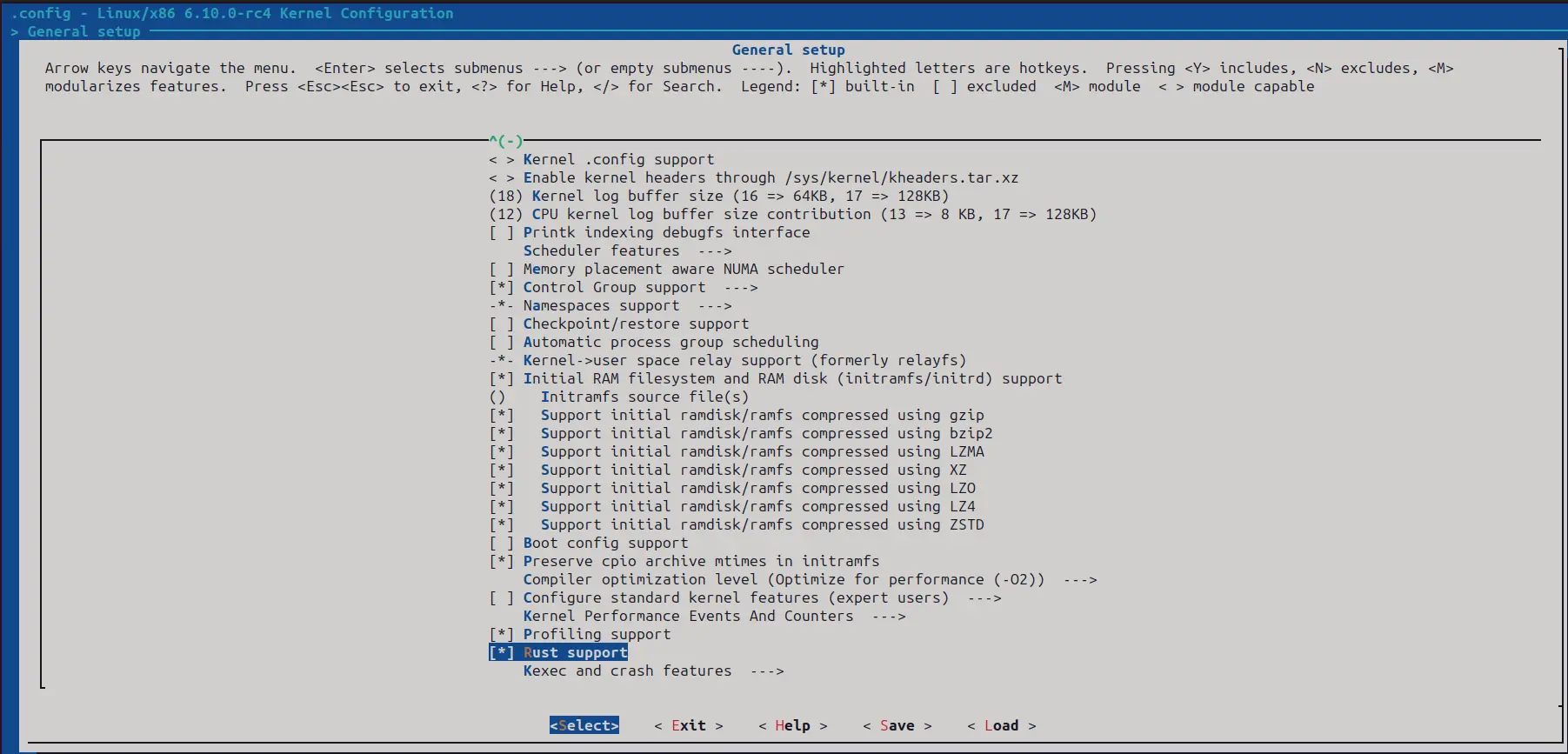Toggle Enable kernel headers through kheaders.tar.xz

[753, 177]
